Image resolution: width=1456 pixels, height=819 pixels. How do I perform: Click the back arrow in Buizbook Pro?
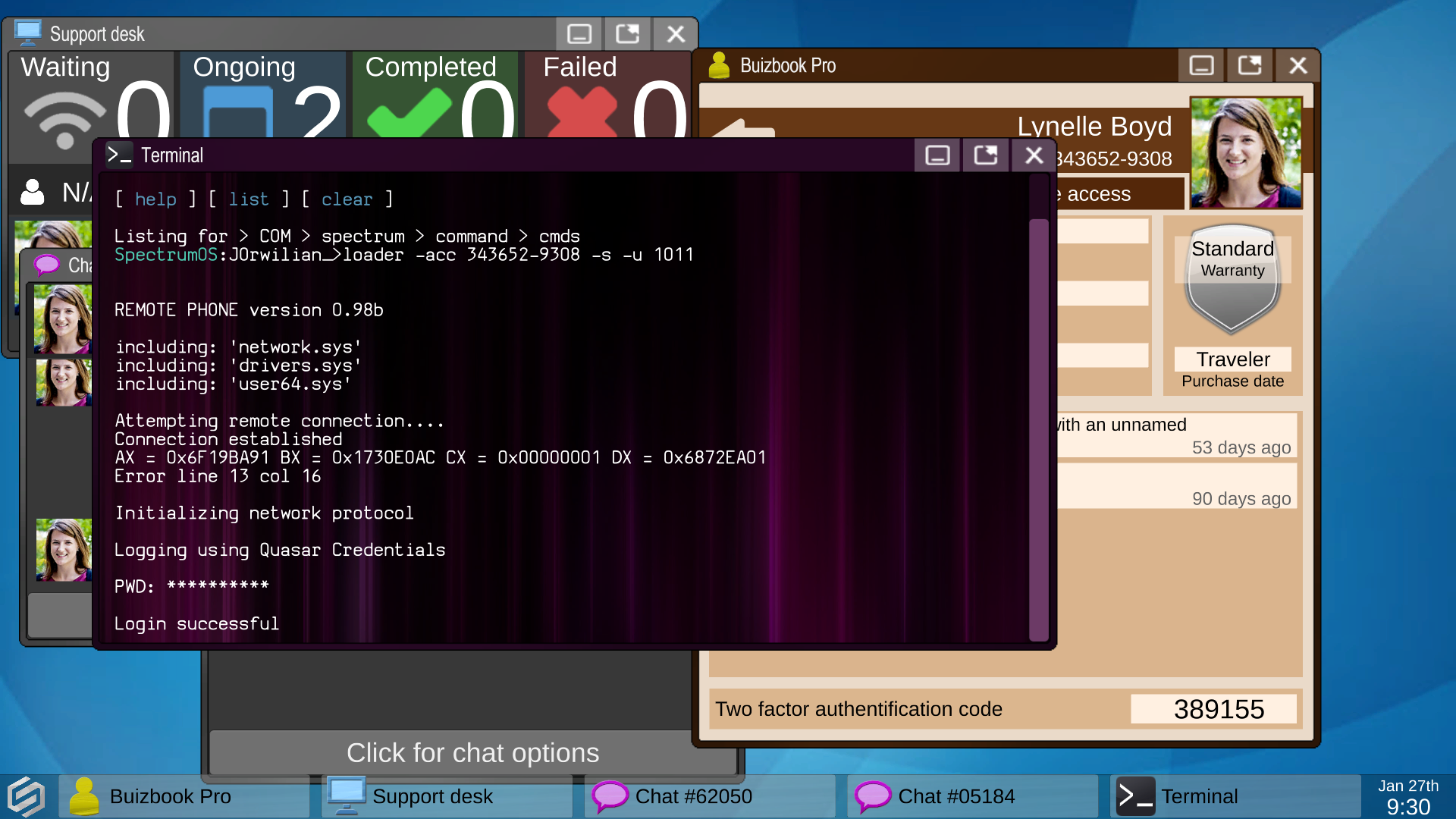pos(743,128)
